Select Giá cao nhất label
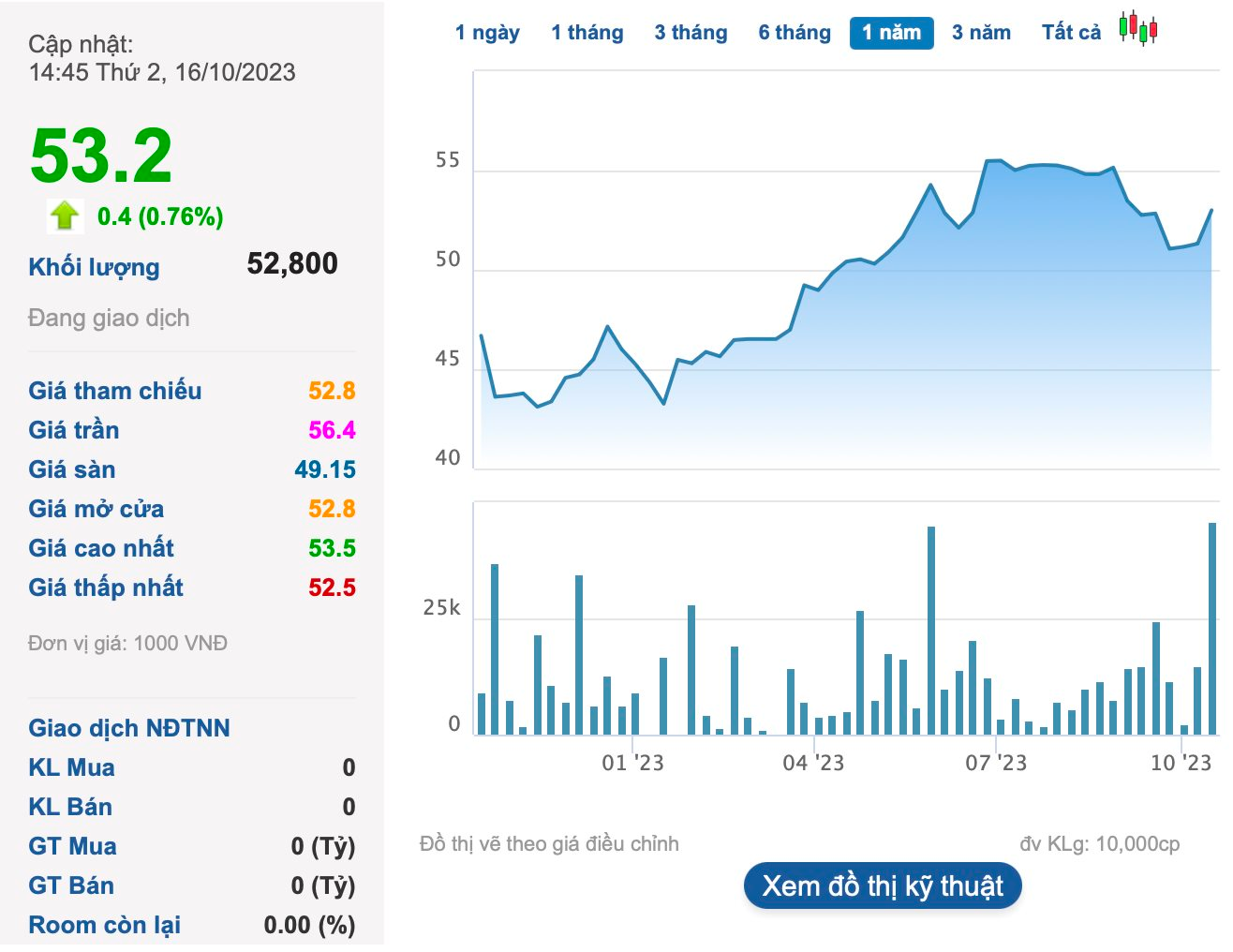The height and width of the screenshot is (952, 1233). [x=101, y=548]
